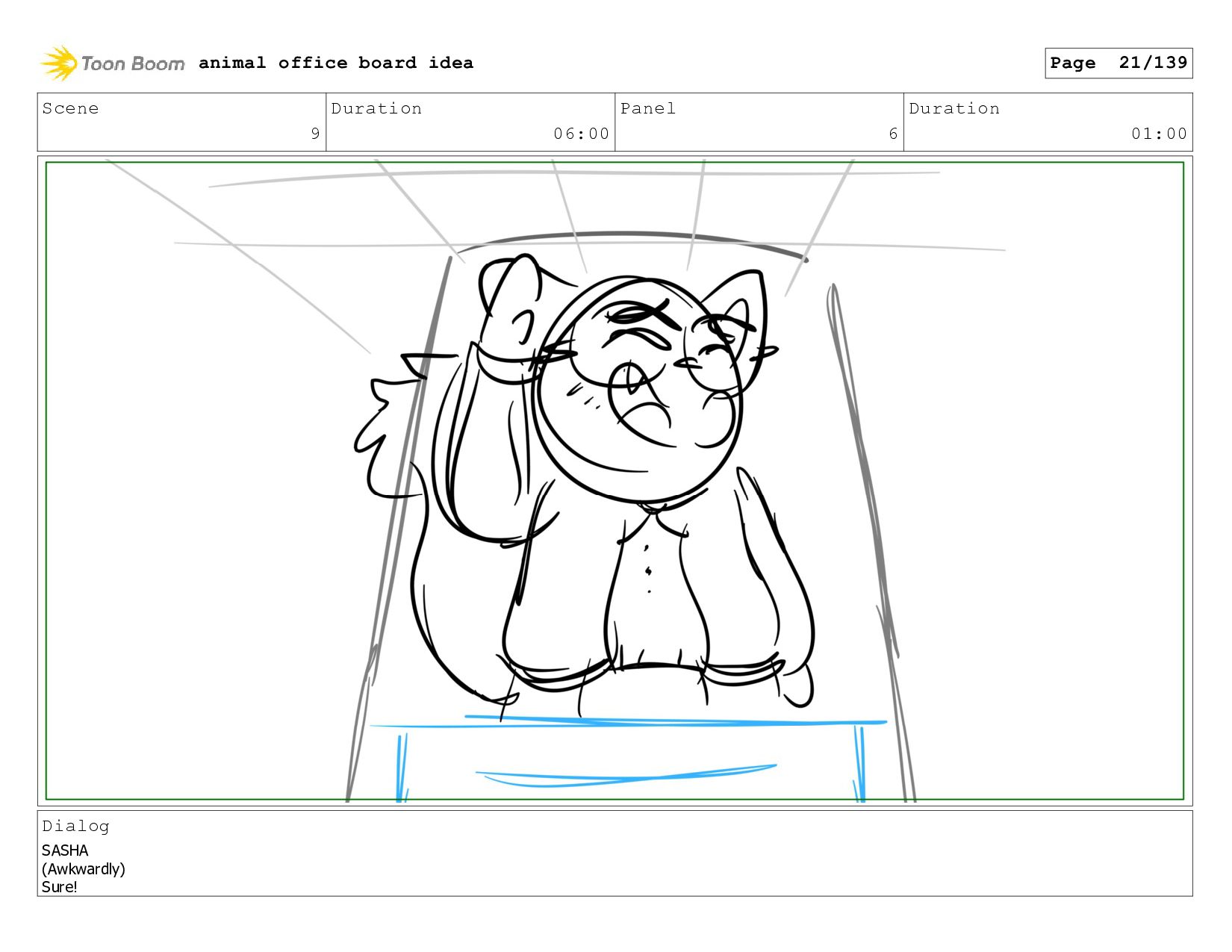Image resolution: width=1232 pixels, height=952 pixels.
Task: Click the 'Page 21/139' box
Action: coord(1119,63)
